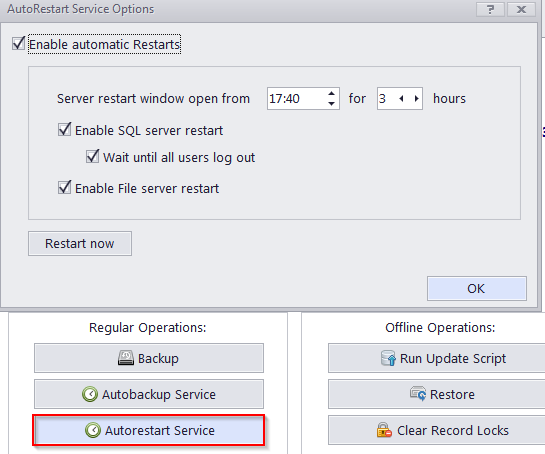Toggle Wait until all users log out
This screenshot has height=454, width=545.
[92, 157]
